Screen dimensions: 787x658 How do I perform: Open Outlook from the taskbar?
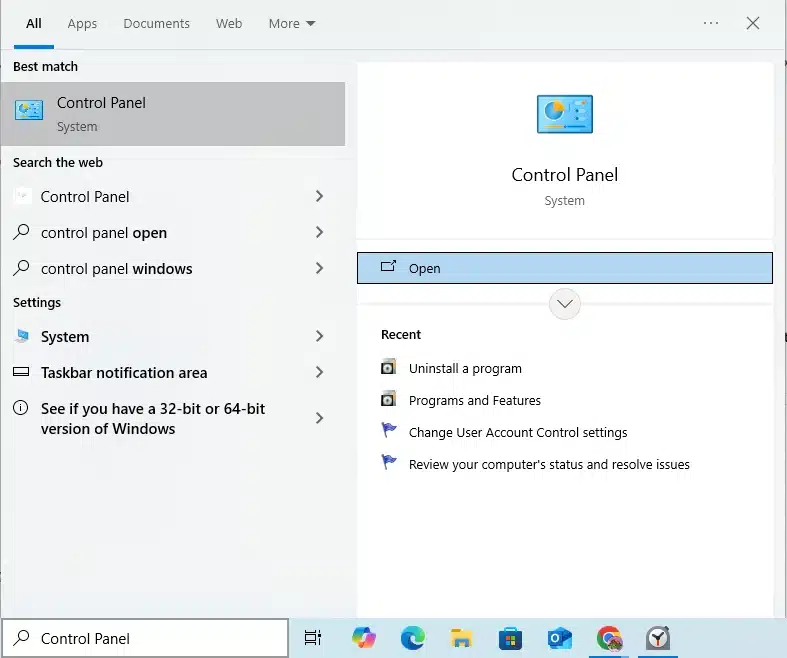click(559, 638)
